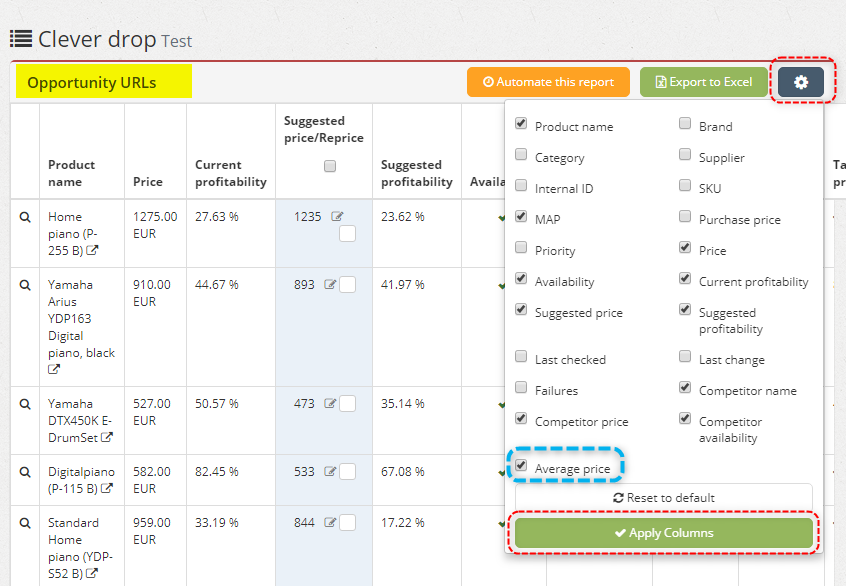This screenshot has height=586, width=846.
Task: Open external link icon of Yamaha DTX450K E-DrumSet
Action: [107, 438]
